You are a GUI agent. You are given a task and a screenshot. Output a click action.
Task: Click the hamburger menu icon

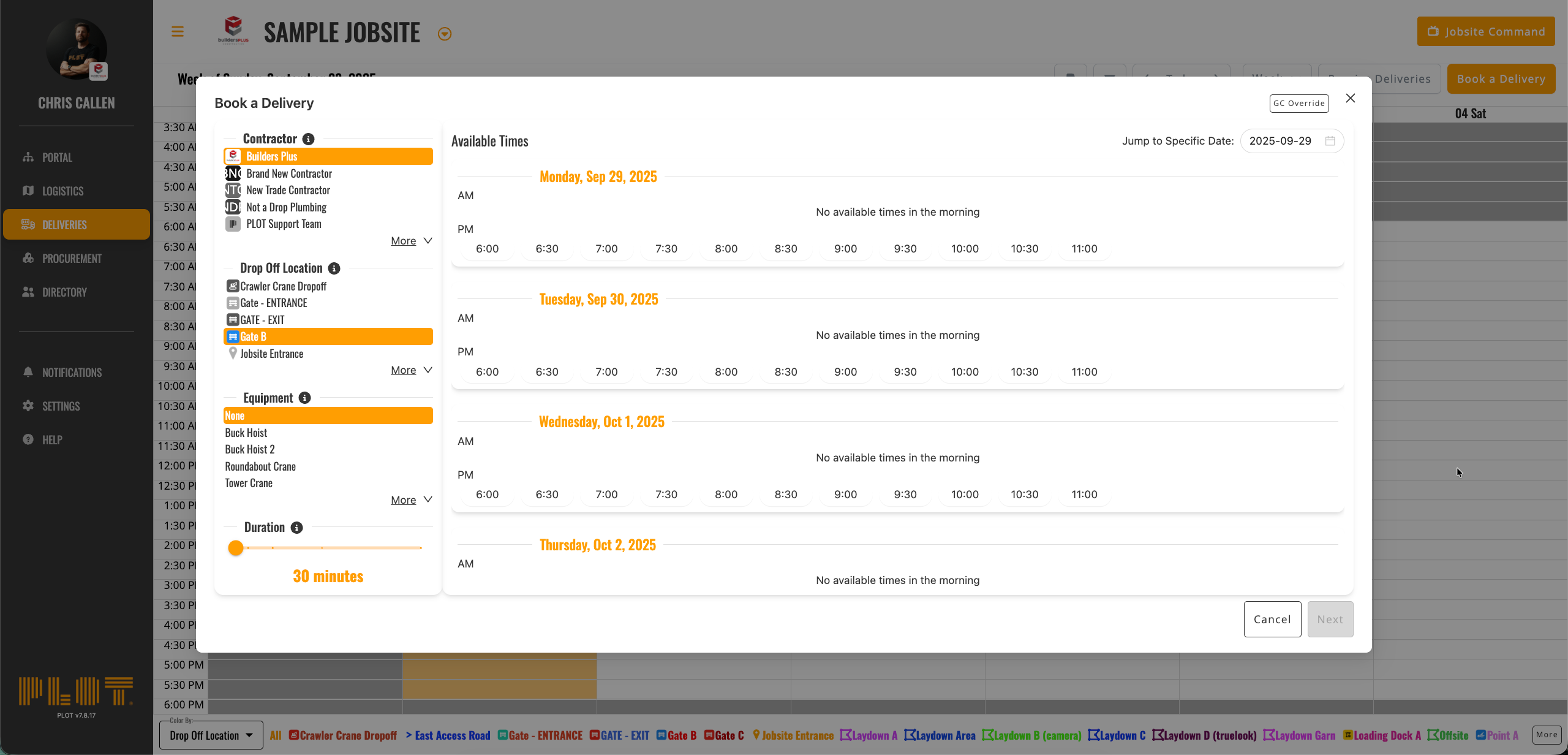pyautogui.click(x=178, y=32)
